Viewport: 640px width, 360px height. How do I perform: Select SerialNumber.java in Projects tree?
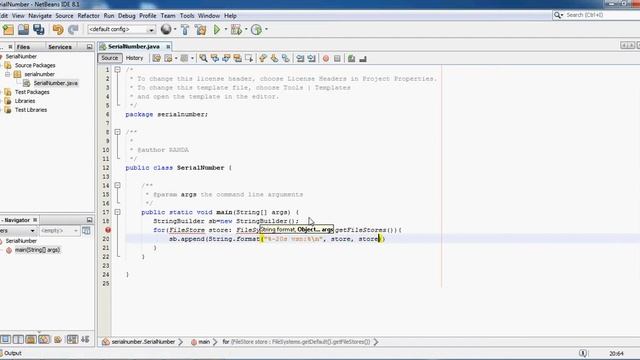coord(56,83)
